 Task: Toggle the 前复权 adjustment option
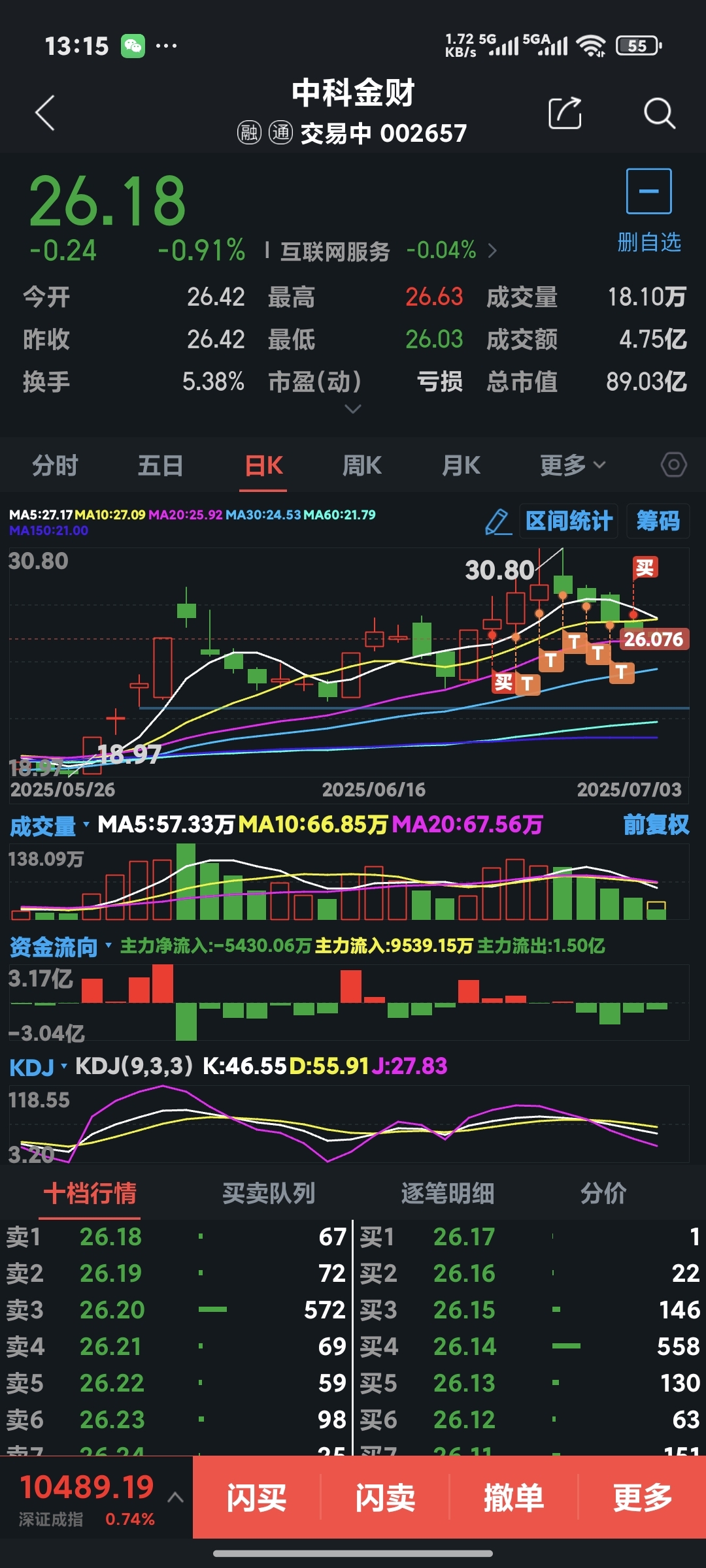coord(656,825)
